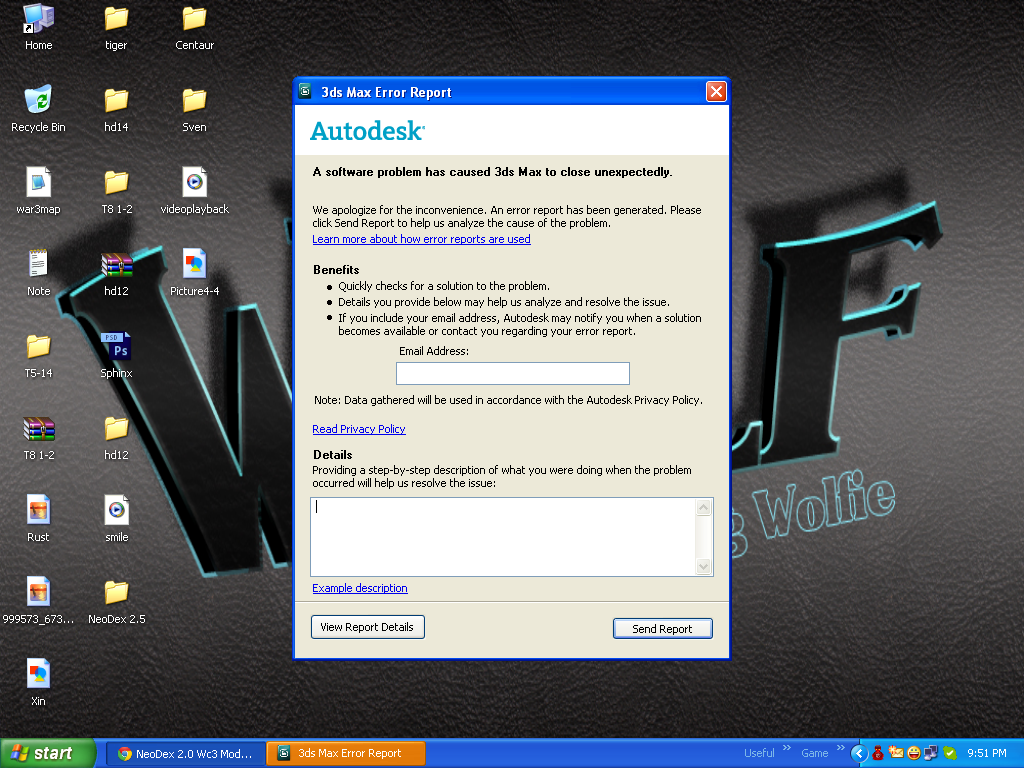Click View Report Details button
This screenshot has width=1024, height=768.
pos(367,627)
